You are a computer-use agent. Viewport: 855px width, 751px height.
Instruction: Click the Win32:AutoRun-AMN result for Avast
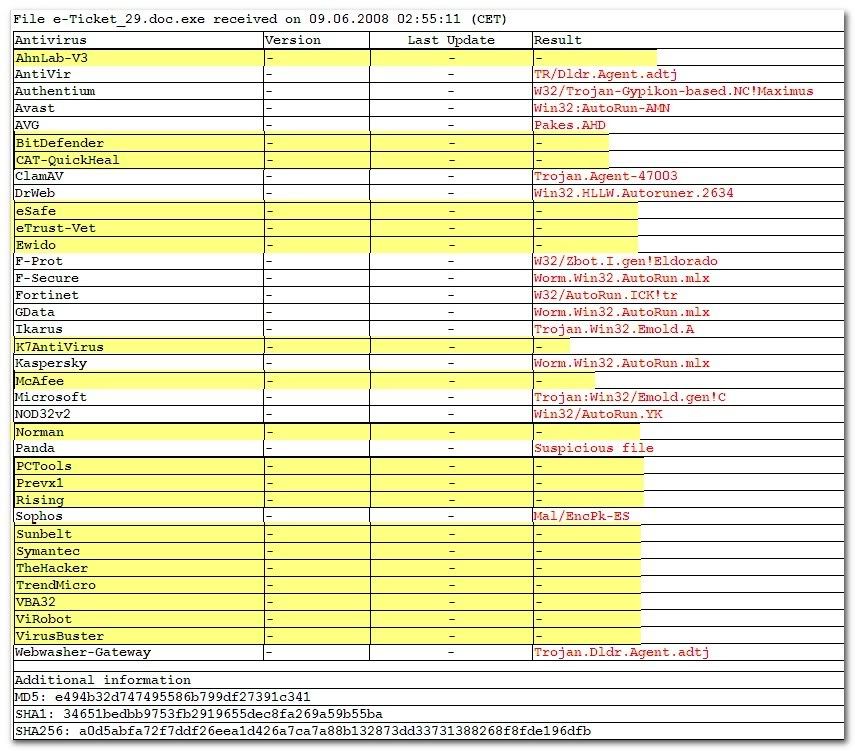(601, 108)
